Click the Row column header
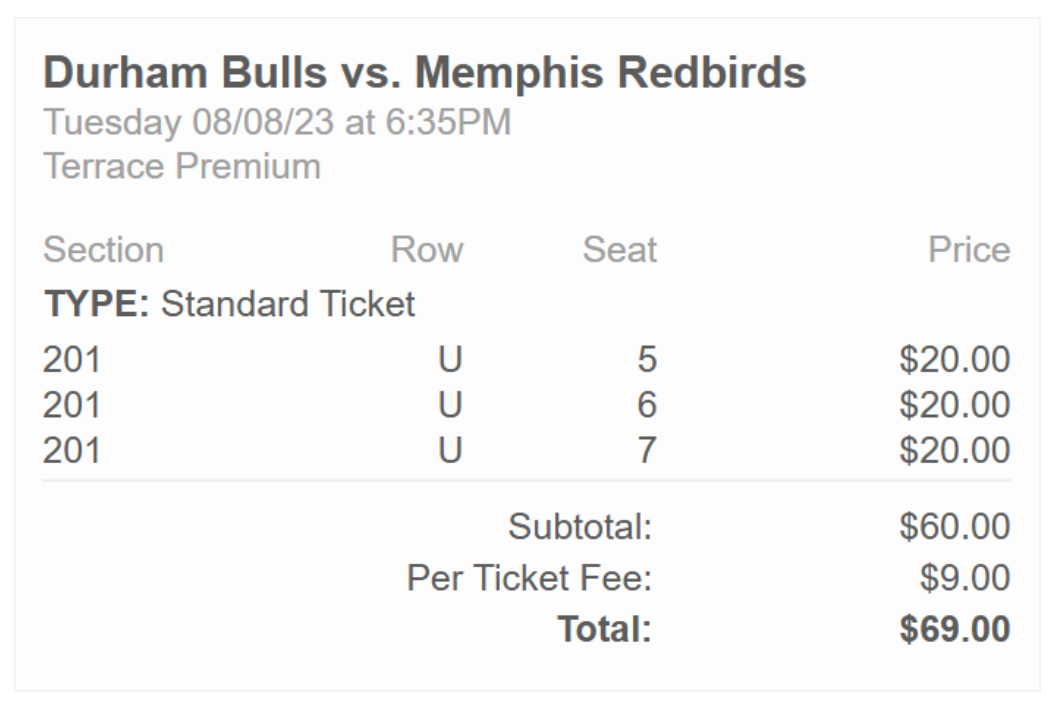The image size is (1062, 708). pos(427,250)
